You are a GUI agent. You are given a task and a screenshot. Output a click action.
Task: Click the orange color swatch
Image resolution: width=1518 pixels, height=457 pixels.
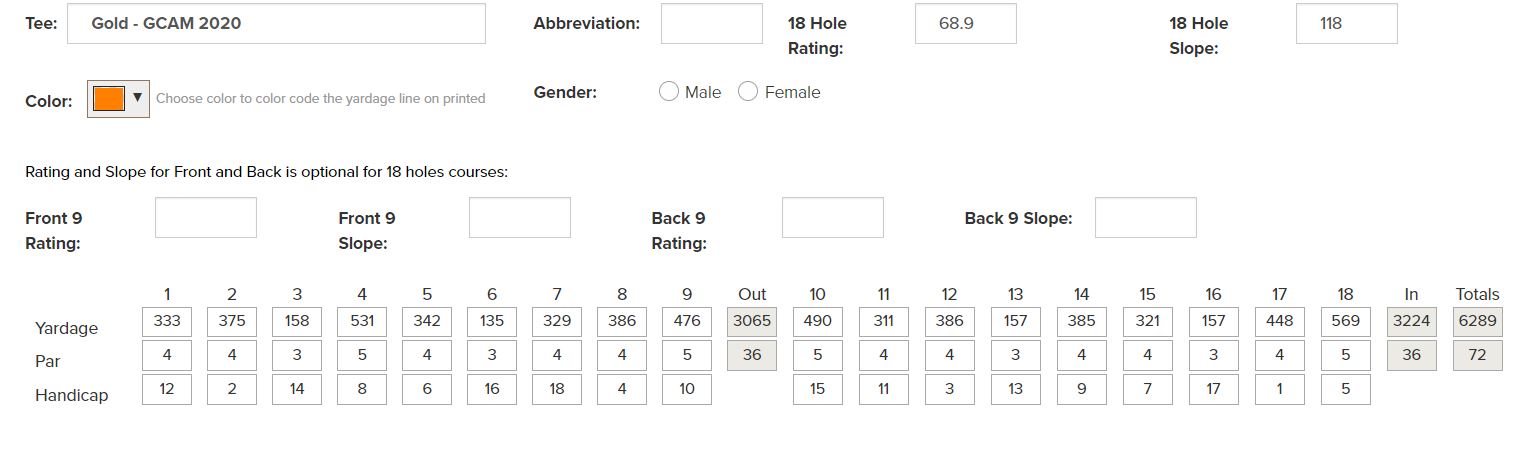[x=108, y=98]
